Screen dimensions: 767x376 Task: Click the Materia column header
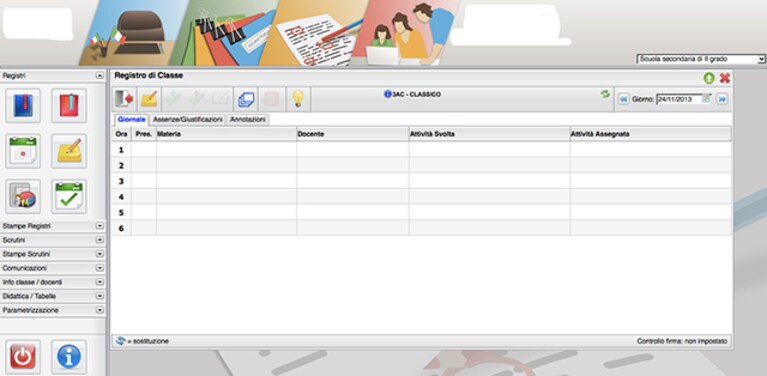pos(226,134)
